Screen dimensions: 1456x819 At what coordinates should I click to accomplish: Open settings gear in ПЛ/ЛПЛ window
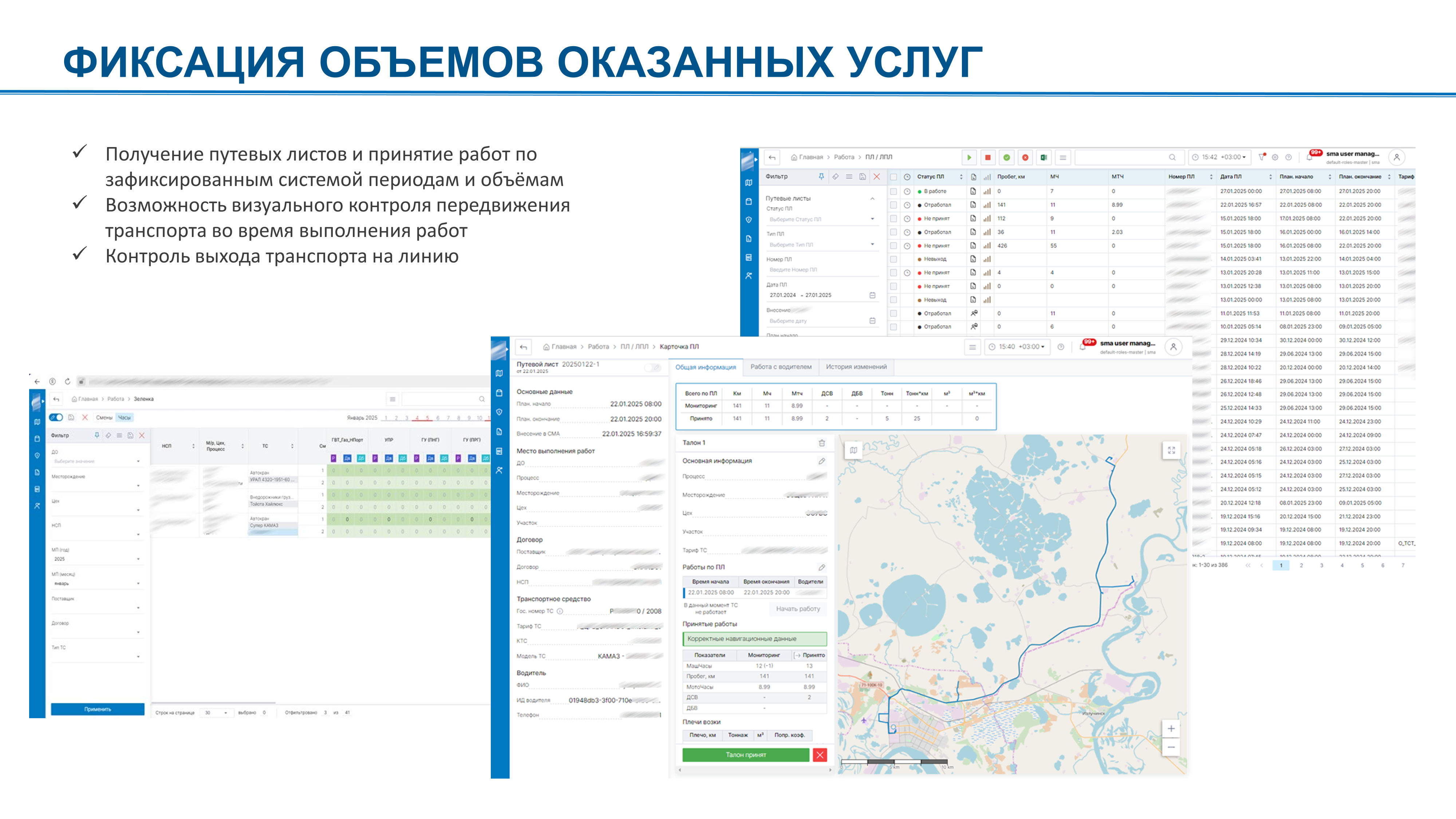pos(1275,158)
